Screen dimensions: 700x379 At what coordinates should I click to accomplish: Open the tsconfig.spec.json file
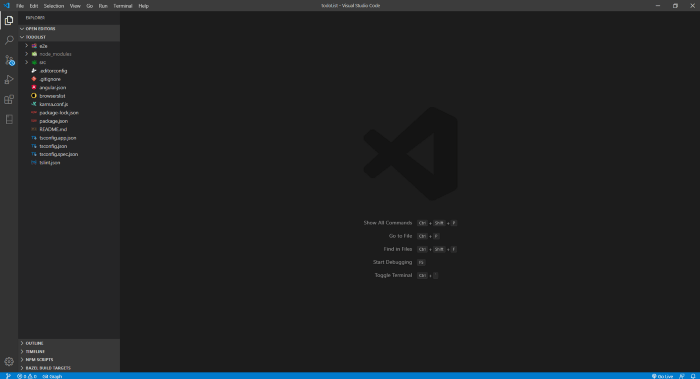click(x=69, y=154)
